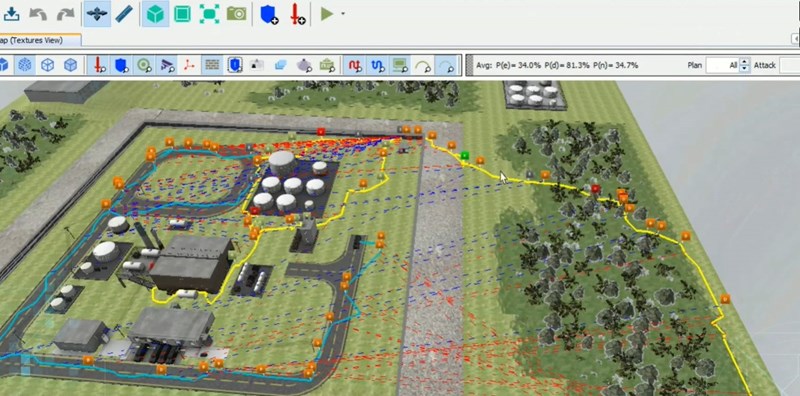Toggle the brick wall barriers icon
Viewport: 800px width, 396px height.
coord(212,65)
